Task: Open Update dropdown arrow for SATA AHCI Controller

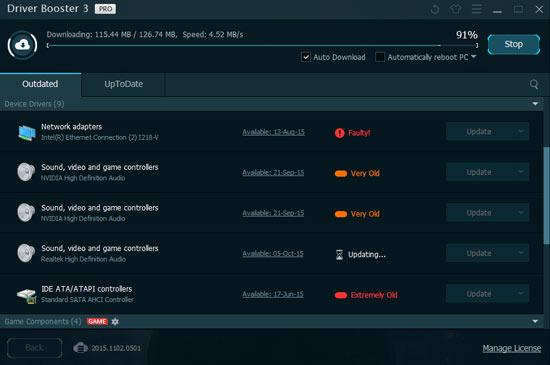Action: point(521,293)
